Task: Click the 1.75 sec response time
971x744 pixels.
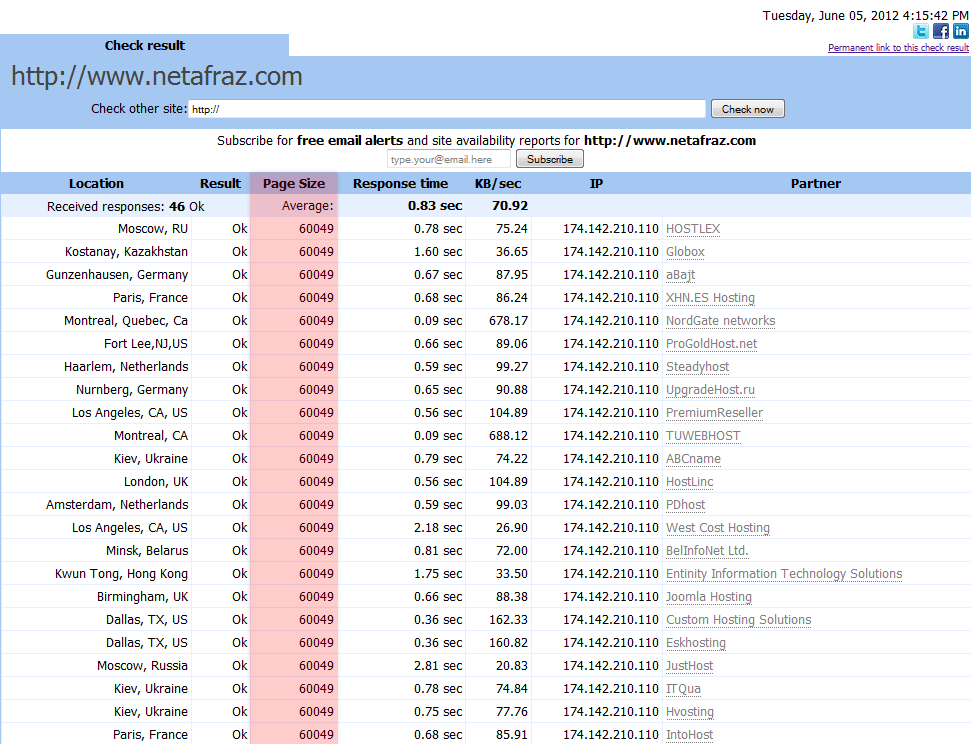Action: (438, 574)
